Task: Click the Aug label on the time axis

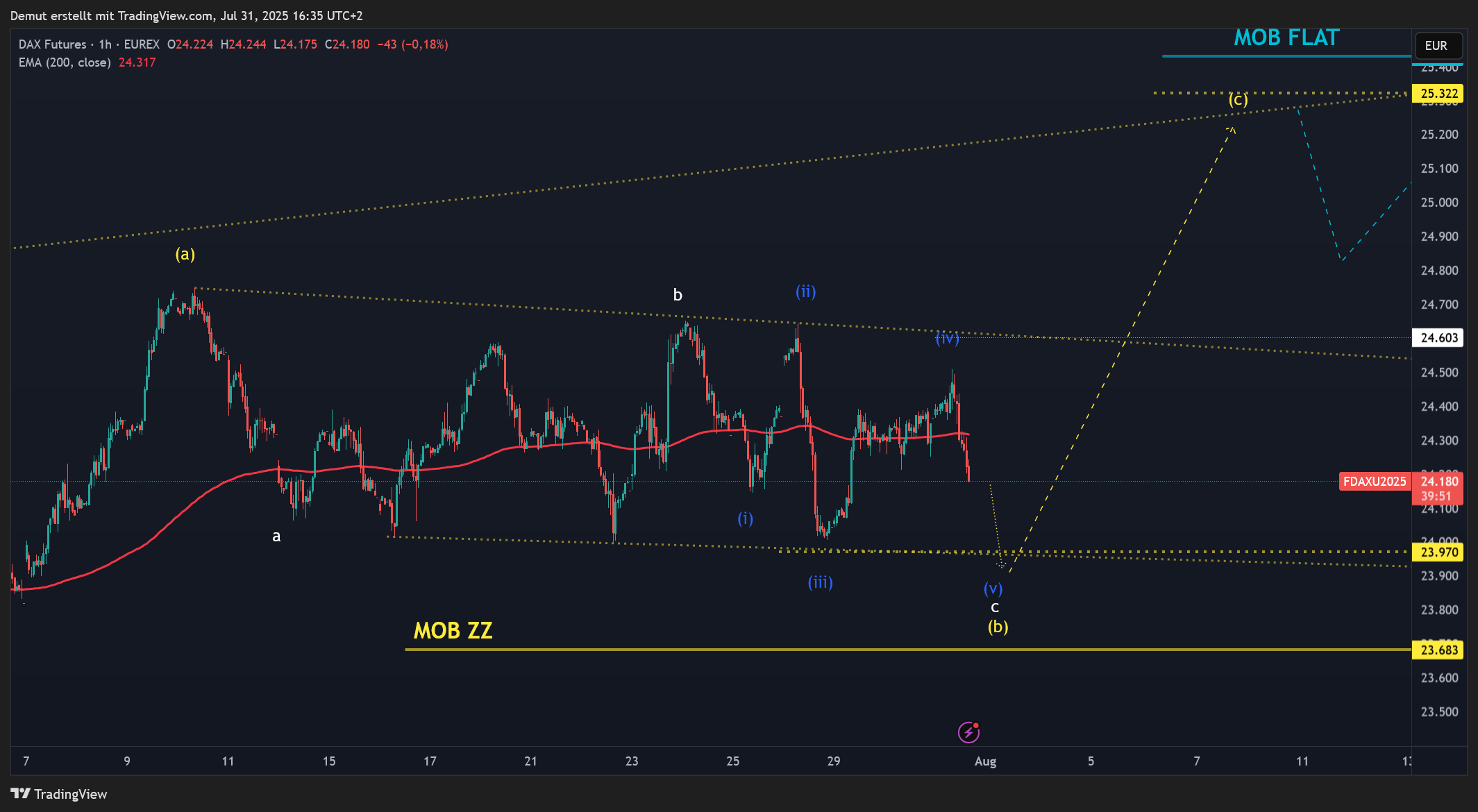Action: coord(985,761)
